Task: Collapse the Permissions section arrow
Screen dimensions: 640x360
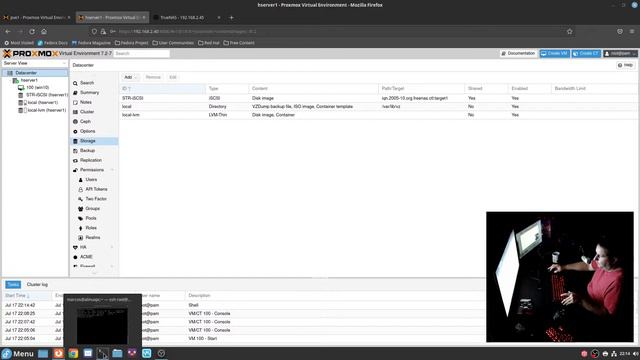Action: point(112,170)
